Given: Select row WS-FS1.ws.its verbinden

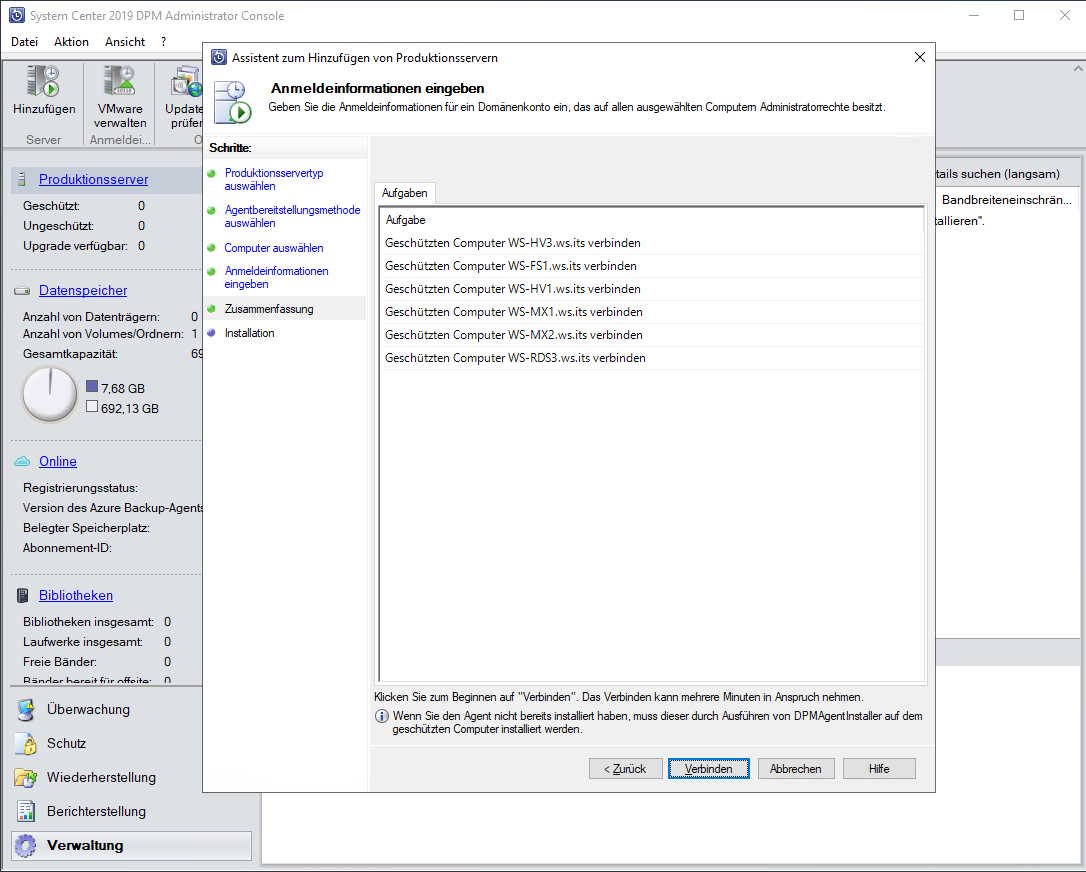Looking at the screenshot, I should coord(652,266).
